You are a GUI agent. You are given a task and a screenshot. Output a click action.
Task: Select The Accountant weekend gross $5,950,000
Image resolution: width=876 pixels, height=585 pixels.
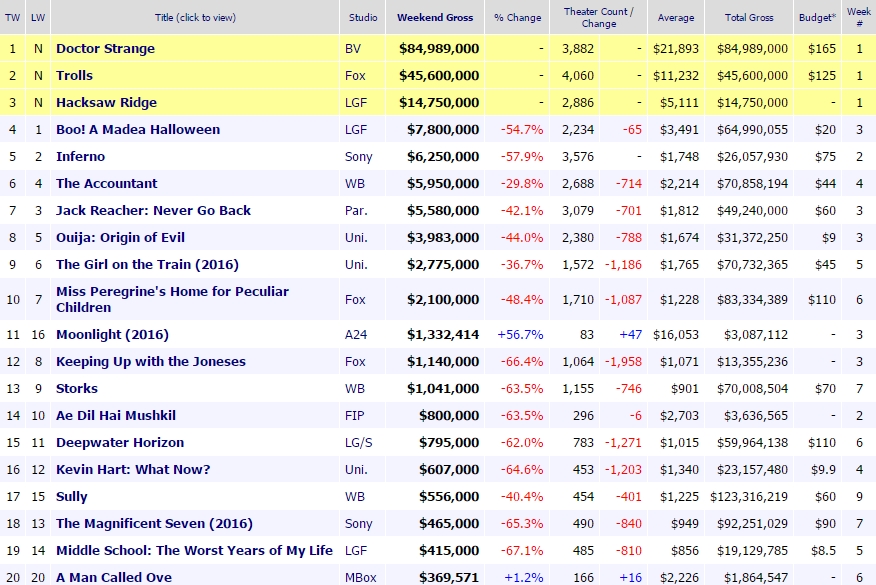click(443, 184)
